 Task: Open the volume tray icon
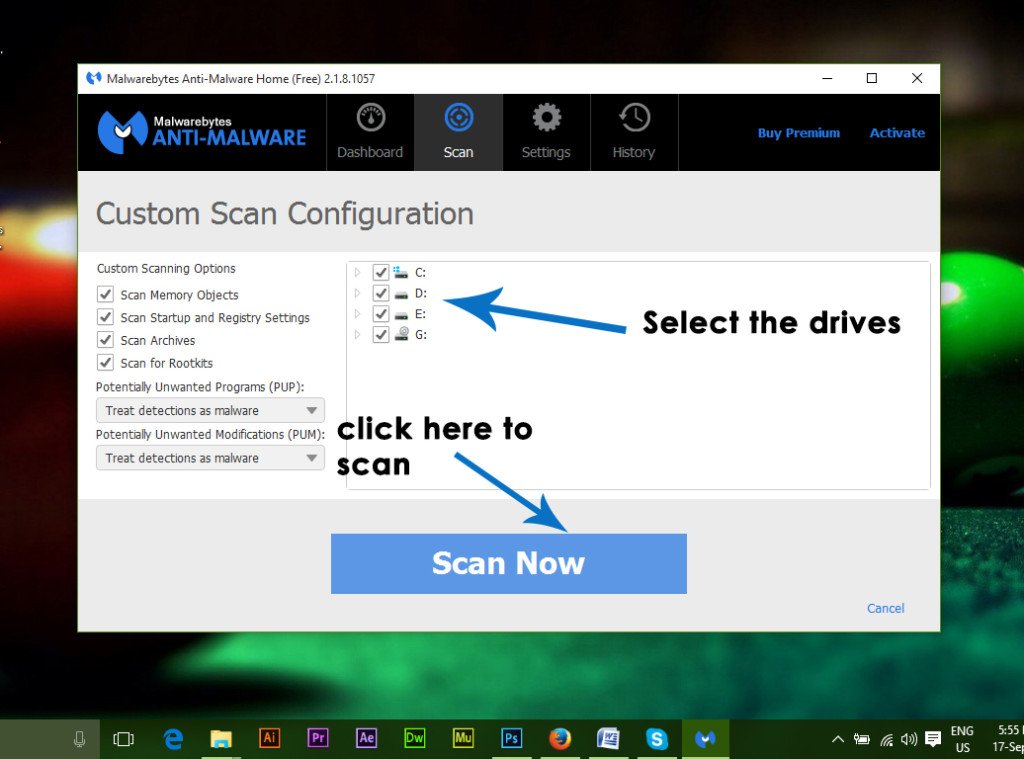[x=909, y=739]
